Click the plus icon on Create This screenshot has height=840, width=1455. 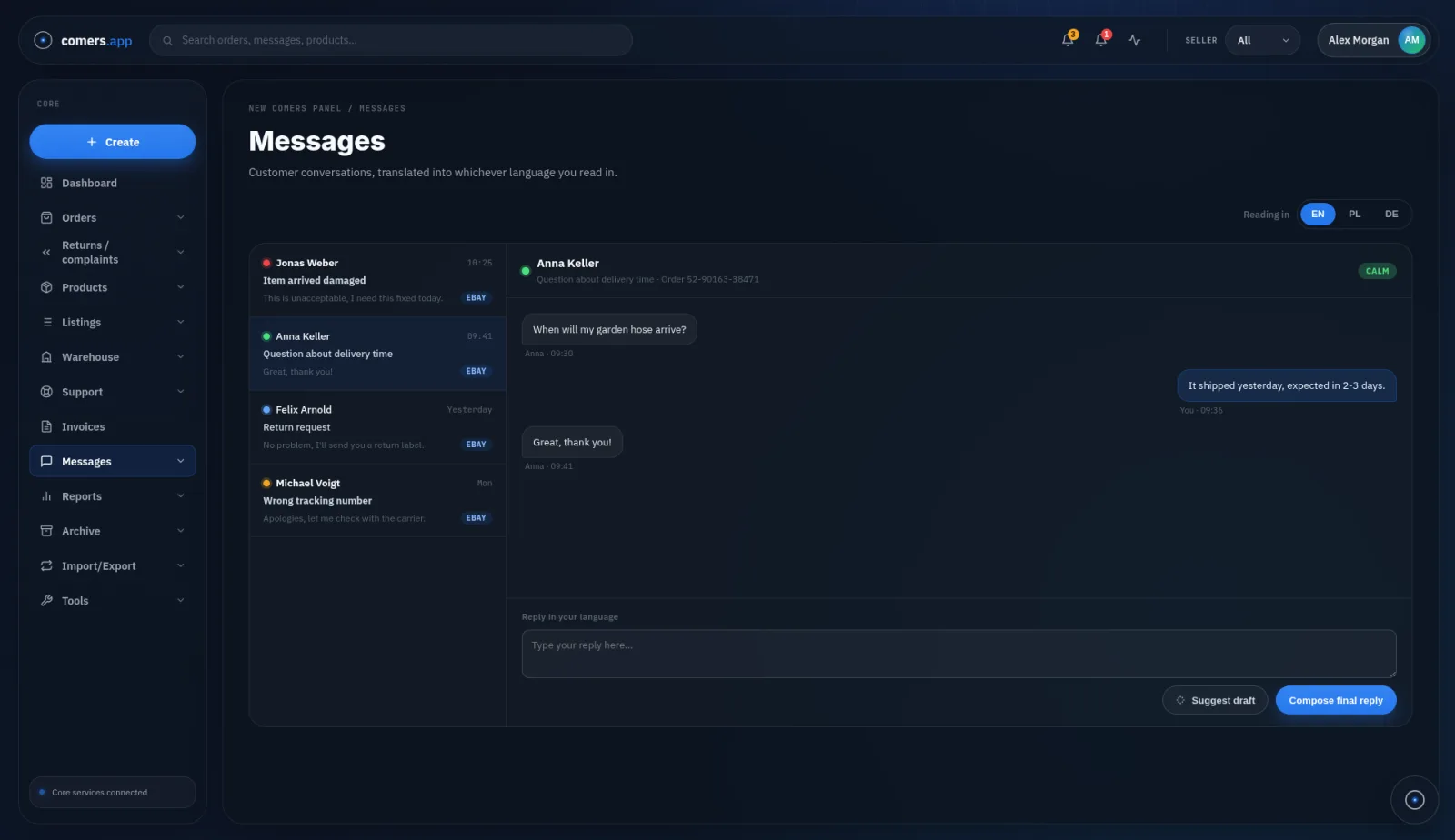click(92, 142)
